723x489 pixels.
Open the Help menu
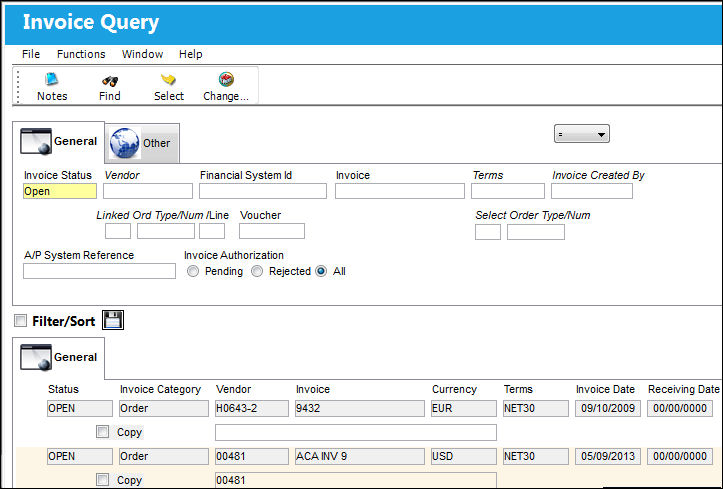[190, 54]
